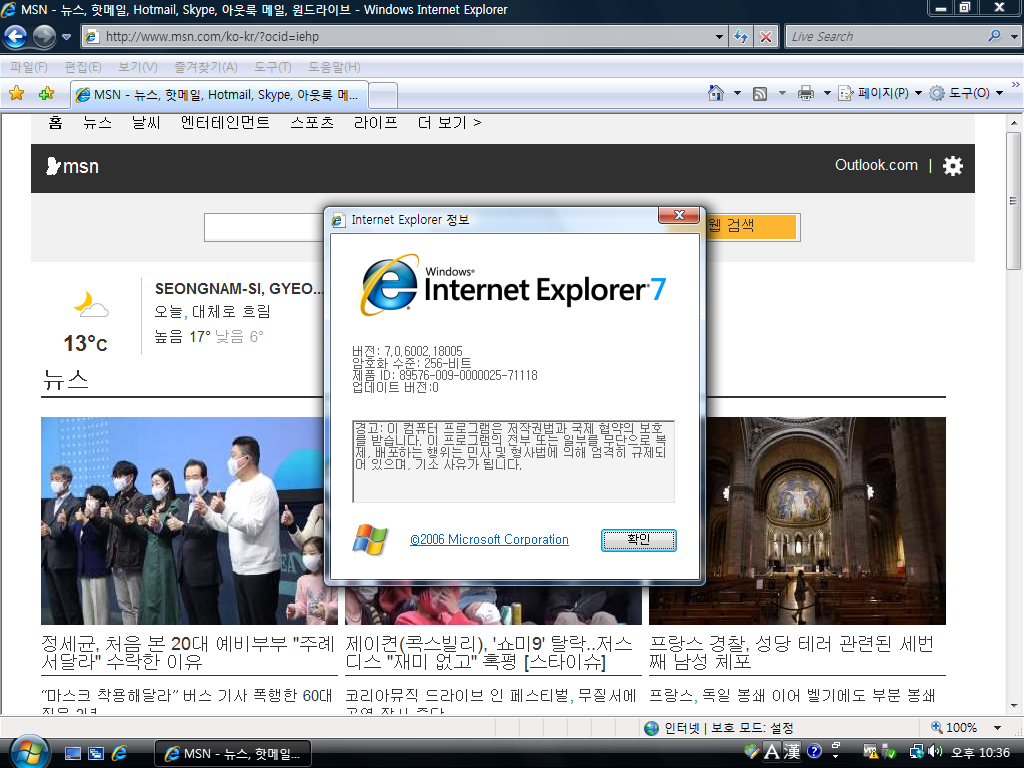
Task: Open the zoom level 100% dropdown arrow
Action: click(x=997, y=728)
